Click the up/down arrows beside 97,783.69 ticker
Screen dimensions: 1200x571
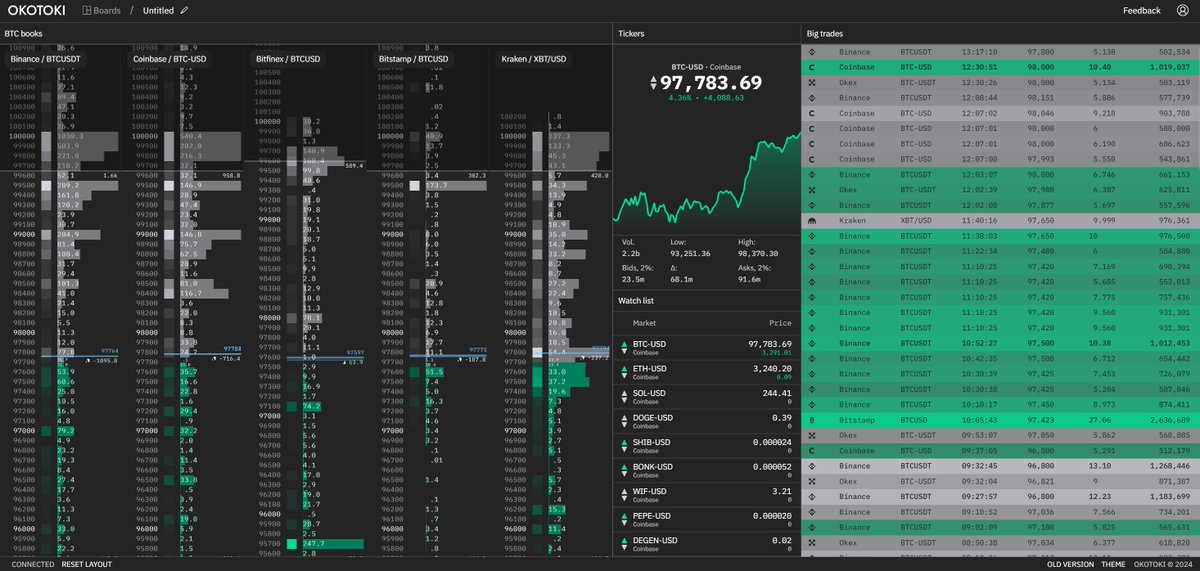(x=654, y=83)
